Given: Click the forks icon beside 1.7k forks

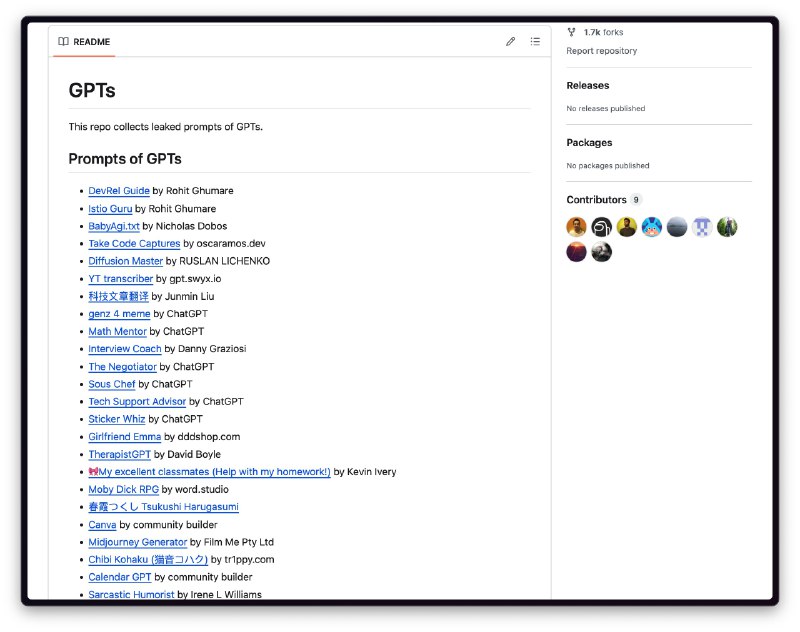Looking at the screenshot, I should tap(571, 32).
